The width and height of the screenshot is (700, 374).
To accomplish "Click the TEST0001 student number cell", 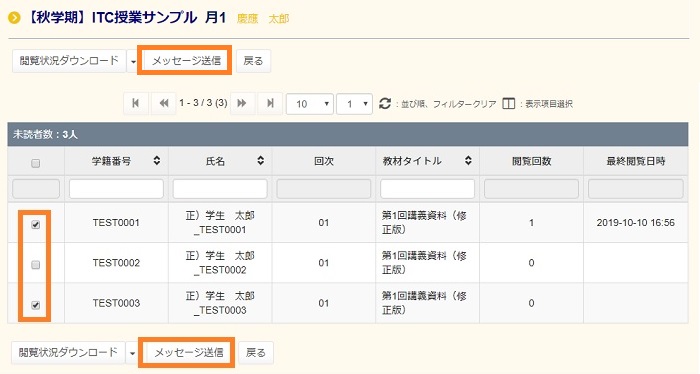I will (116, 223).
